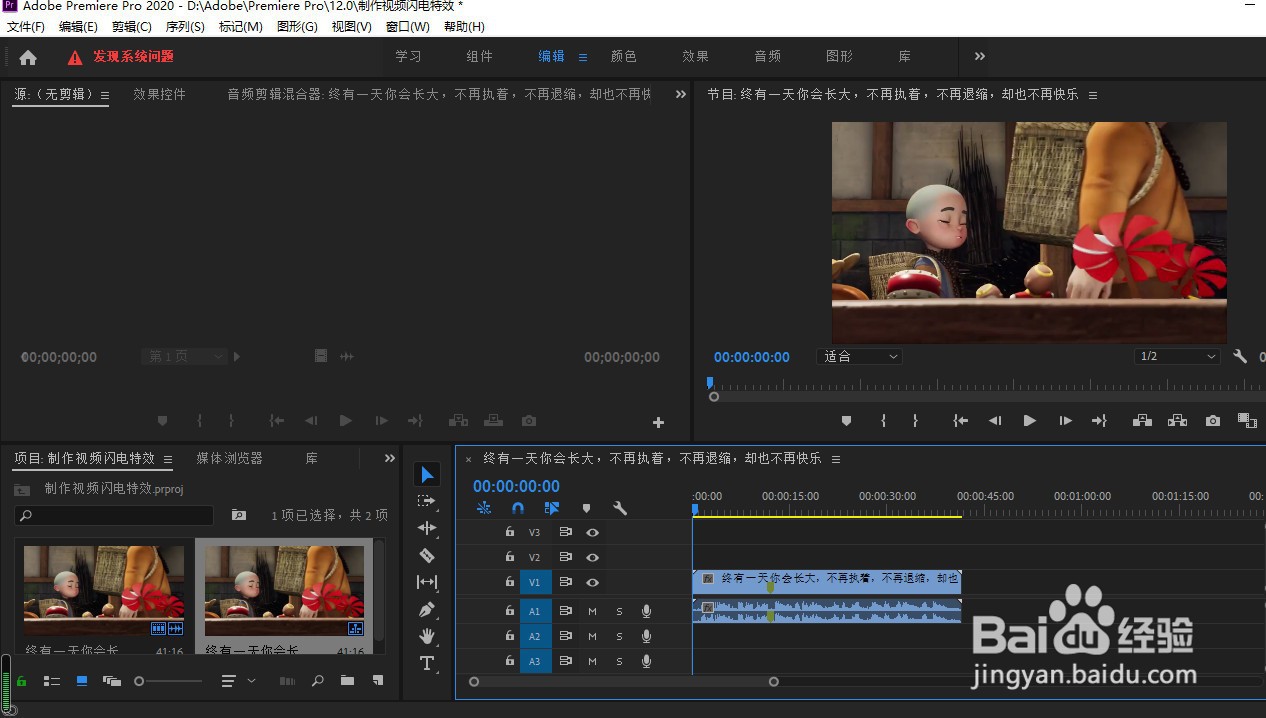Open 媒体浏览器 tab
Viewport: 1266px width, 718px height.
pyautogui.click(x=229, y=458)
